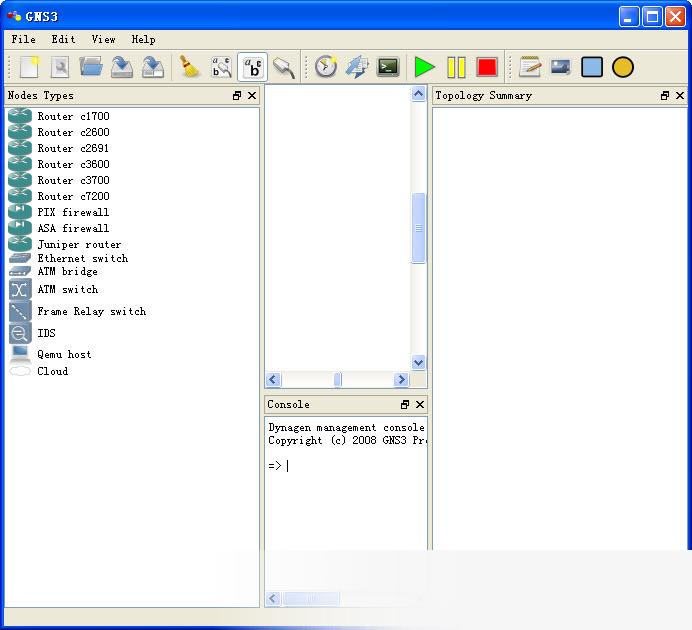Click console horizontal scrollbar thumb
692x630 pixels.
click(x=311, y=599)
